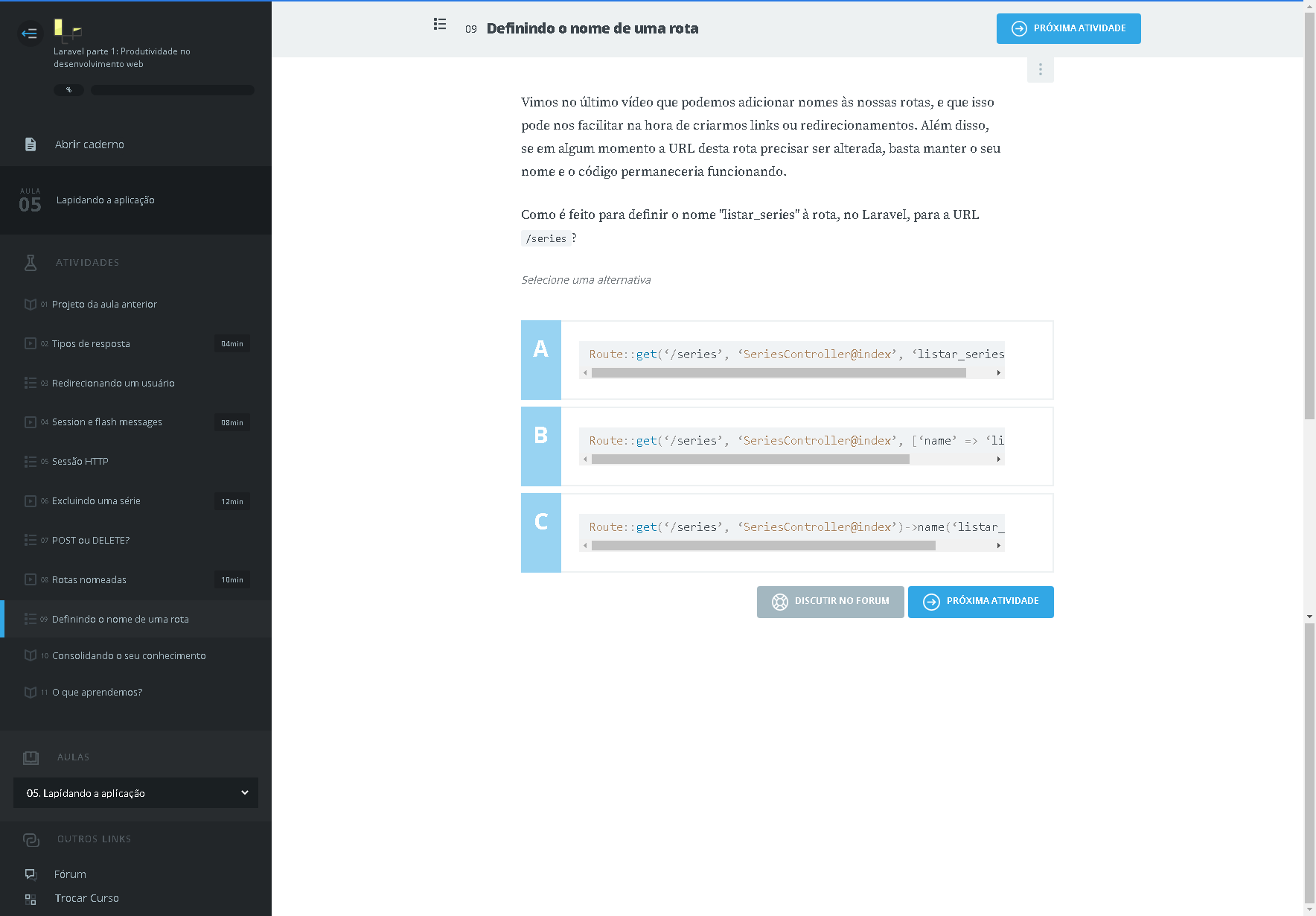1316x916 pixels.
Task: Click the Fórum chat icon
Action: click(x=31, y=874)
